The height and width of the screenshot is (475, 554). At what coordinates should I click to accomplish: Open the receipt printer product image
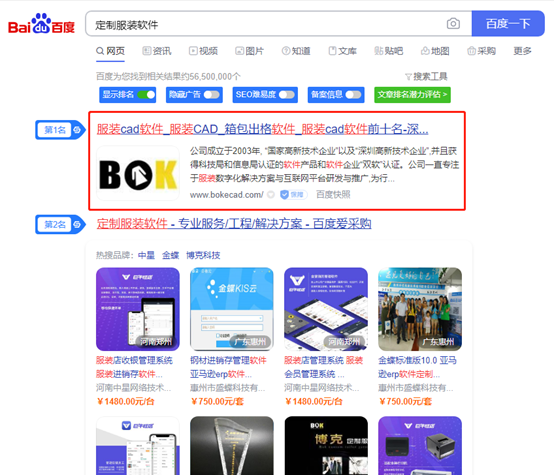coord(420,446)
